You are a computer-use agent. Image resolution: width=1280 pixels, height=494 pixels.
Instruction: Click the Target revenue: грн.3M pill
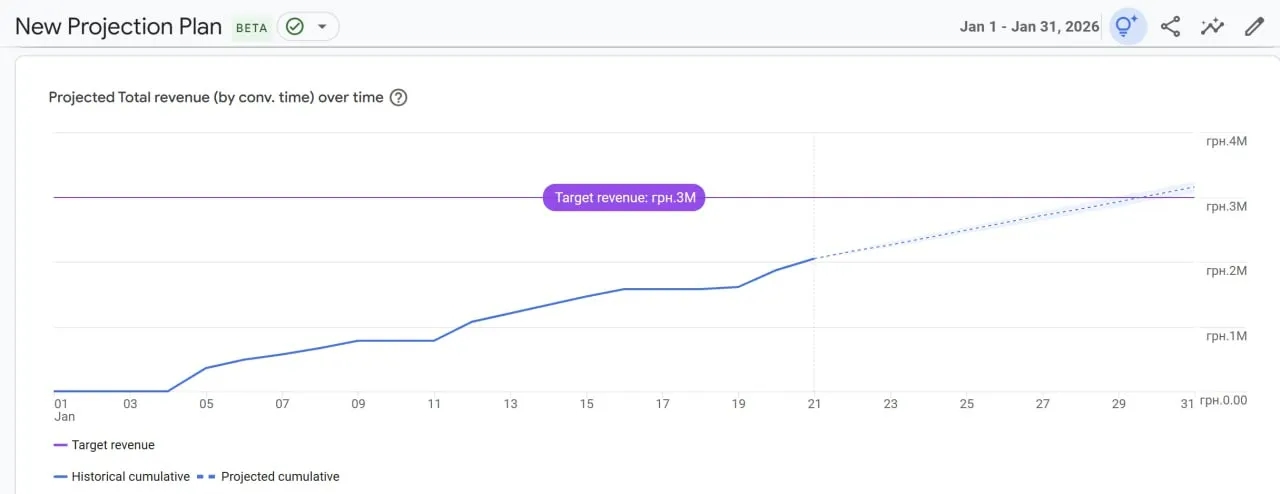click(x=625, y=198)
